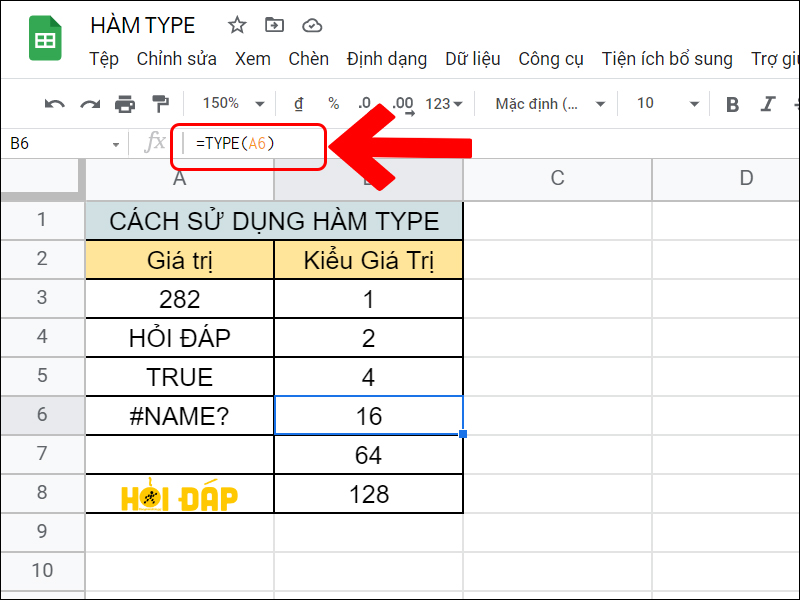
Task: Decrease decimal places with the .0 button
Action: click(364, 104)
